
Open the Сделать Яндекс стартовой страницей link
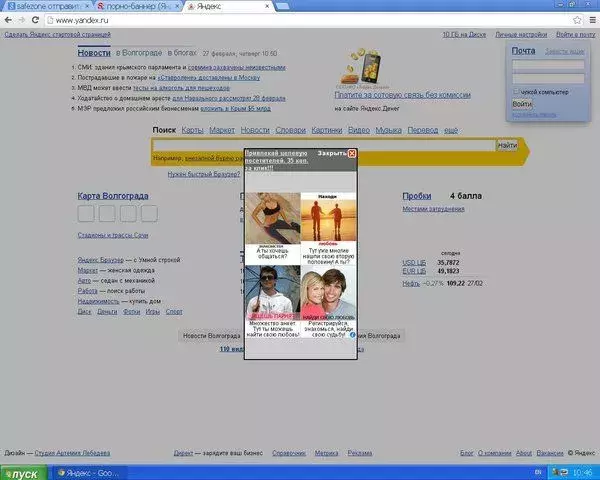pos(57,34)
